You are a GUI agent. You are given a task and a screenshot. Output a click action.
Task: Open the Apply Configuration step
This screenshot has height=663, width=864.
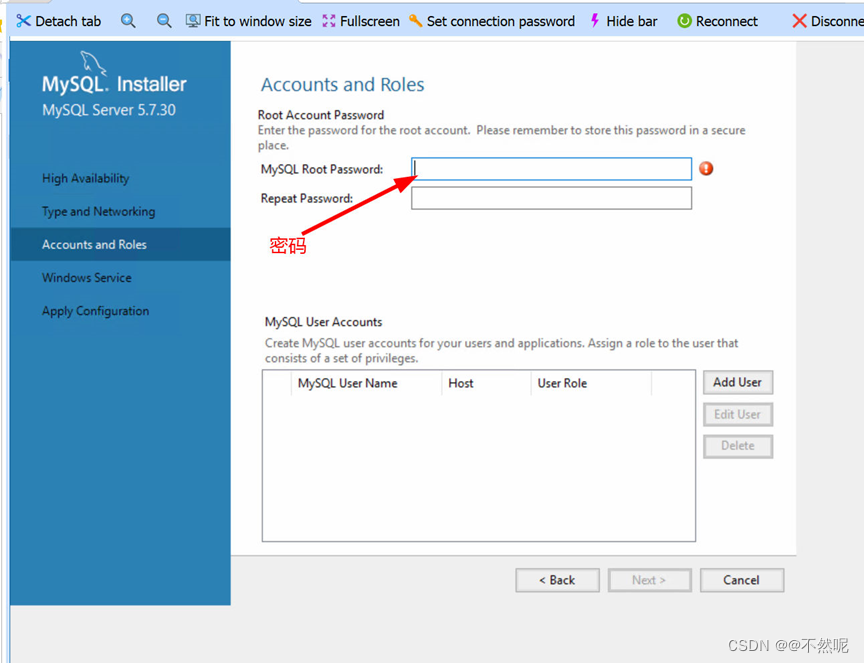pyautogui.click(x=120, y=311)
